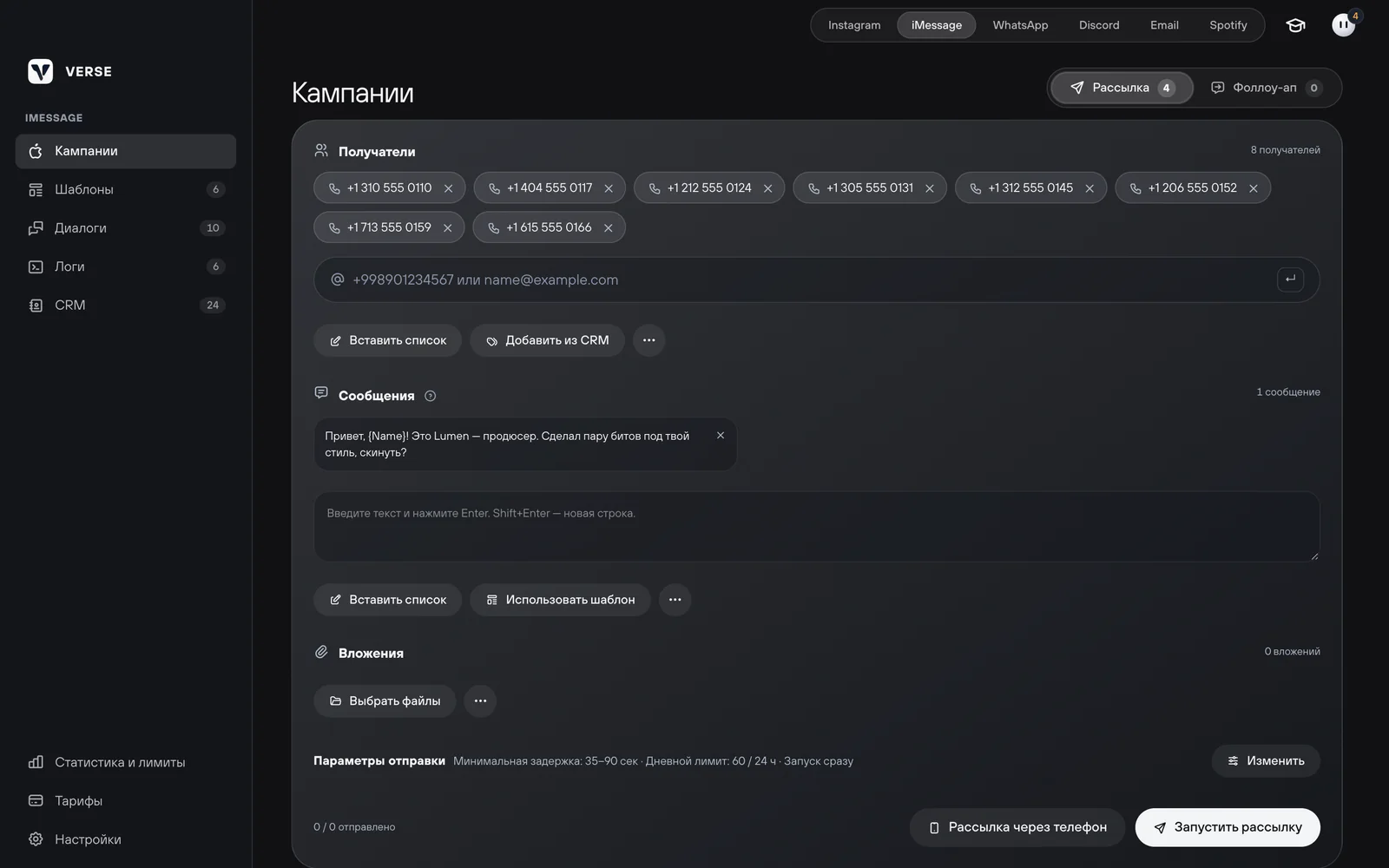Click Изменить to edit sending parameters
1389x868 pixels.
(1266, 761)
